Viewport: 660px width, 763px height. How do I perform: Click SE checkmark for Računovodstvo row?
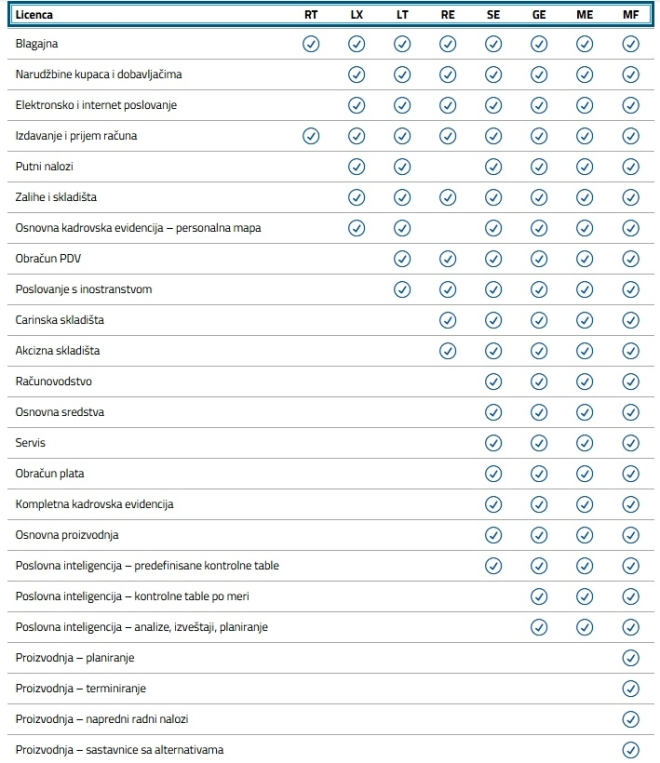pyautogui.click(x=493, y=381)
